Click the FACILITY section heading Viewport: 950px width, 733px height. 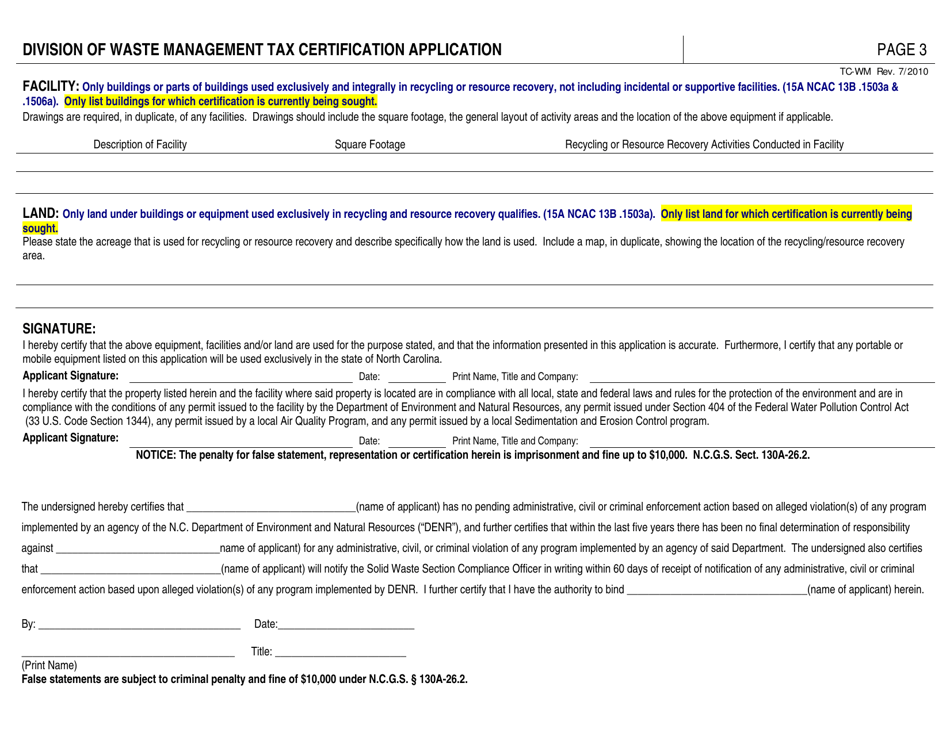click(44, 87)
